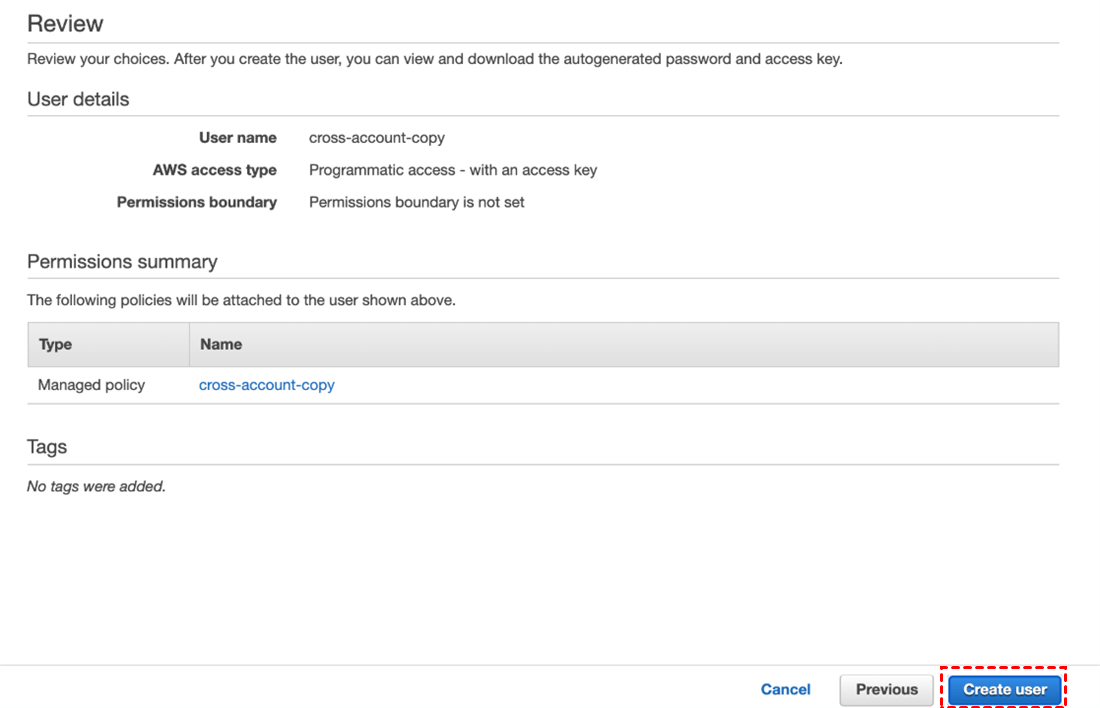Click the Name column header
The width and height of the screenshot is (1100, 708).
tap(221, 344)
